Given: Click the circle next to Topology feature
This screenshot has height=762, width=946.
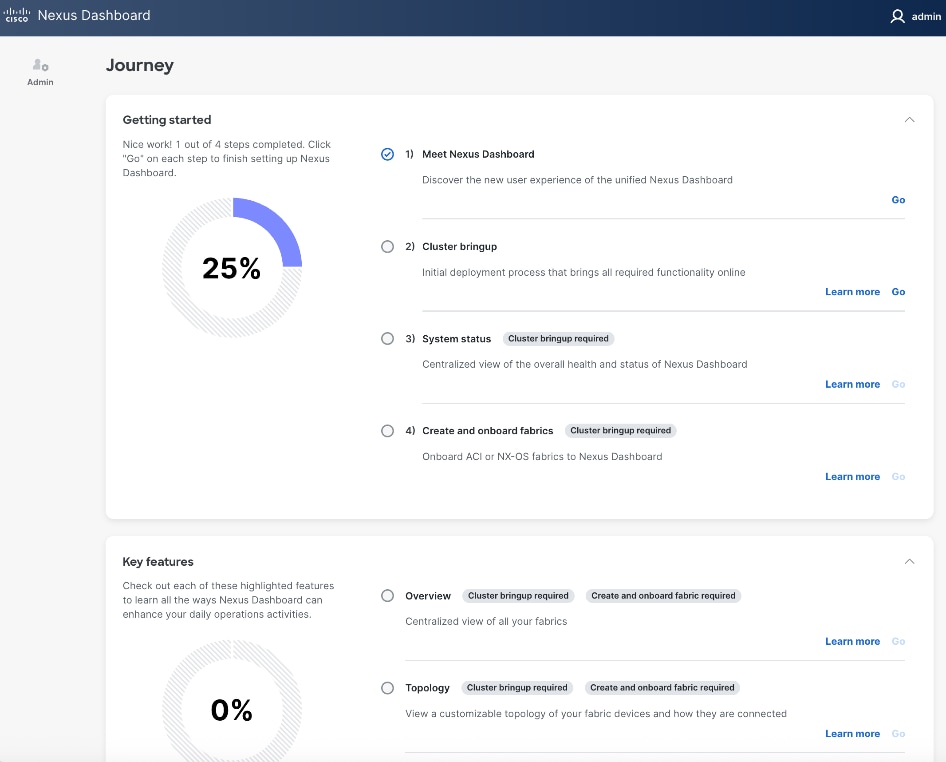Looking at the screenshot, I should 387,687.
